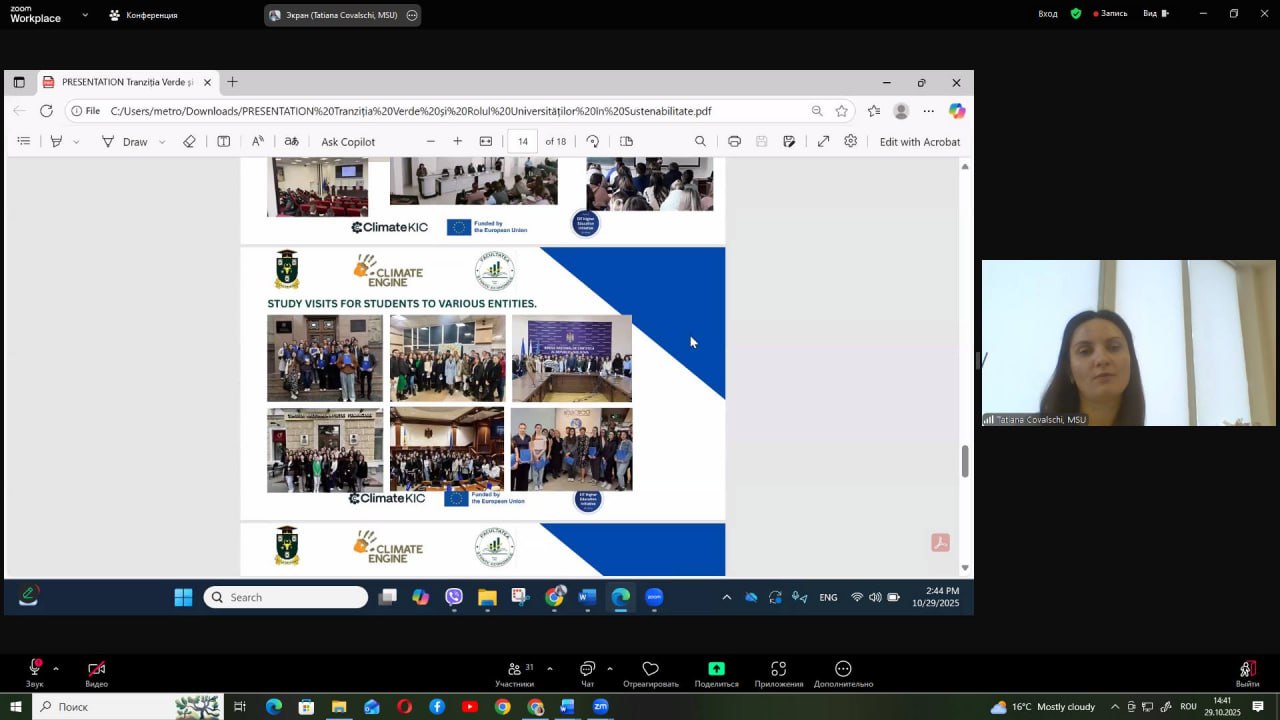Image resolution: width=1280 pixels, height=720 pixels.
Task: Start sharing screen with green Share button
Action: click(x=716, y=669)
